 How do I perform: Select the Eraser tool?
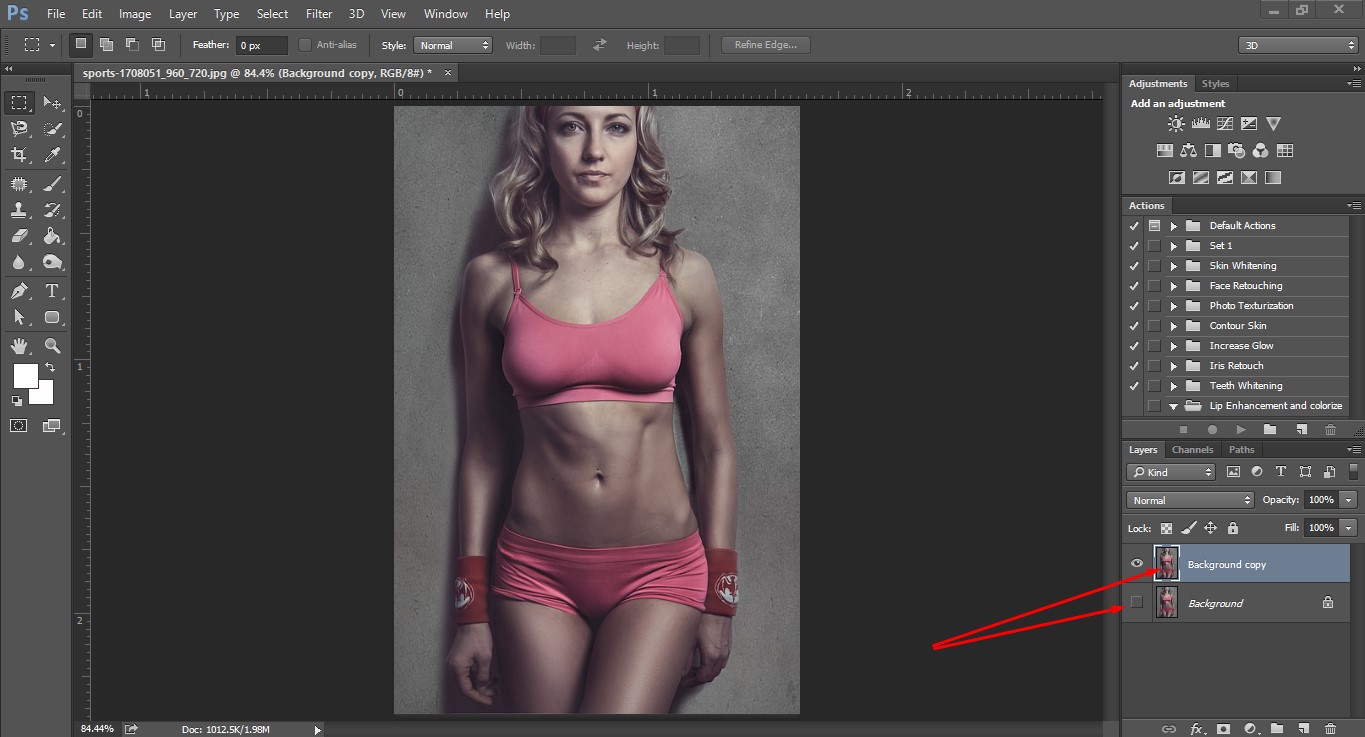tap(19, 236)
